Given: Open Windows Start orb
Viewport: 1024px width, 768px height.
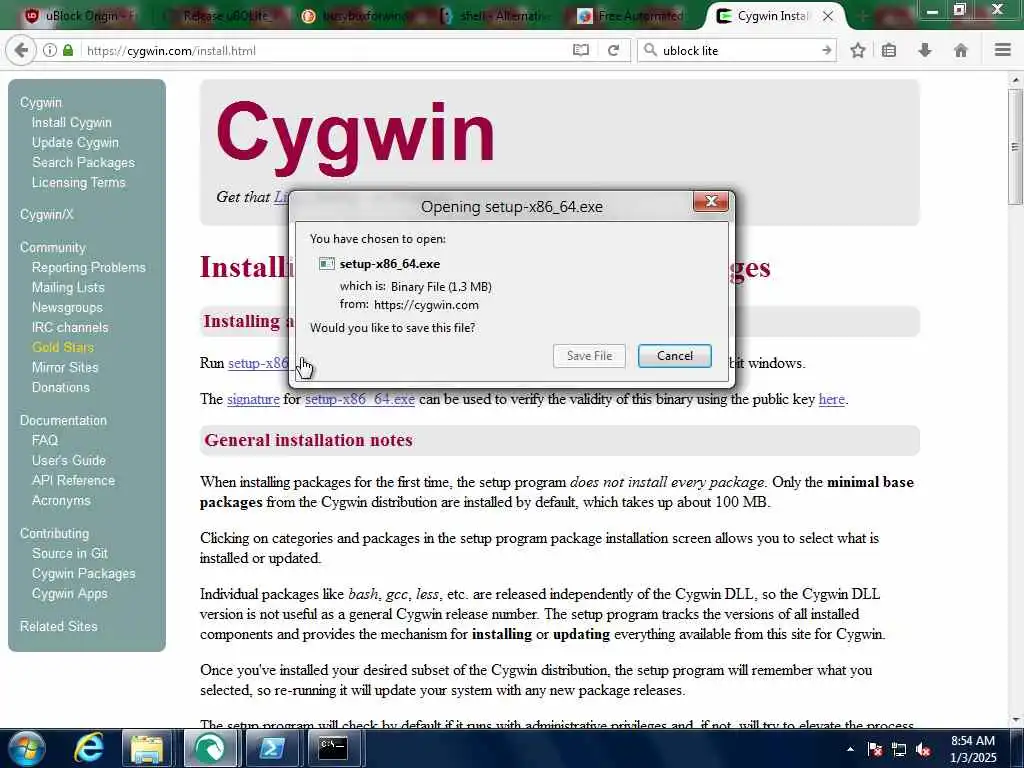Looking at the screenshot, I should (27, 748).
